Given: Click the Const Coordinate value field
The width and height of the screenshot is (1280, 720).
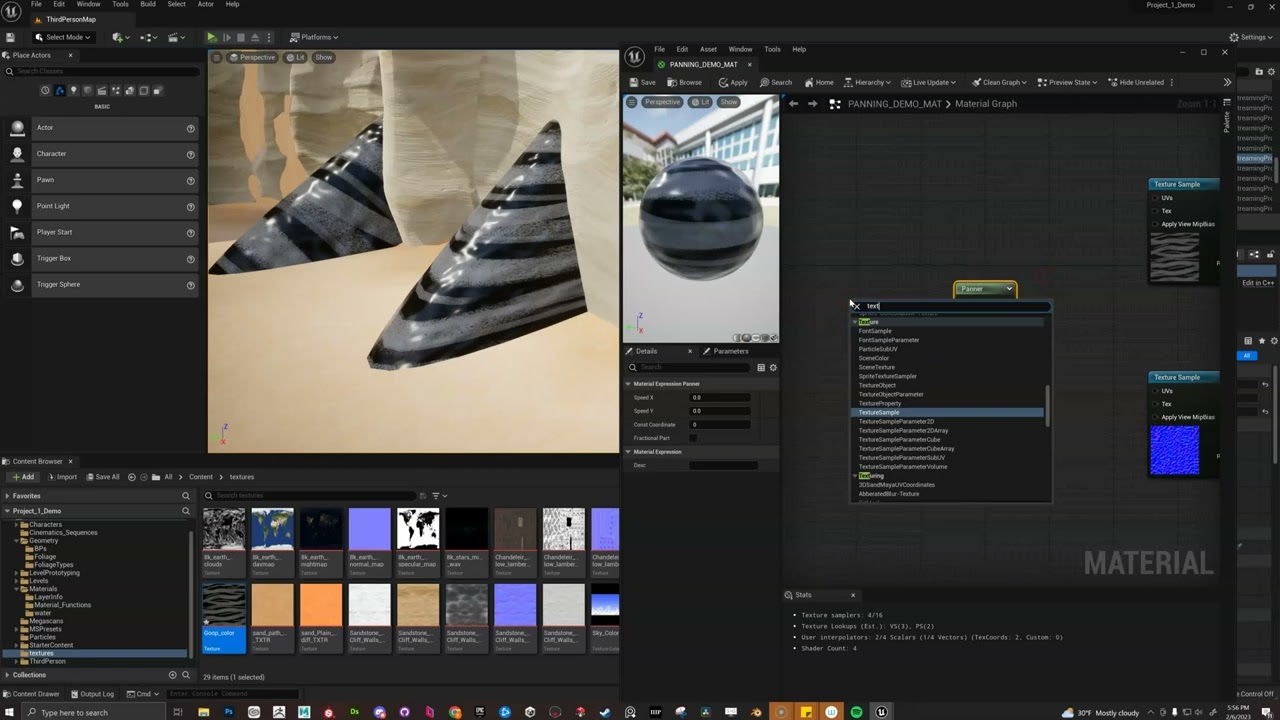Looking at the screenshot, I should pos(720,424).
